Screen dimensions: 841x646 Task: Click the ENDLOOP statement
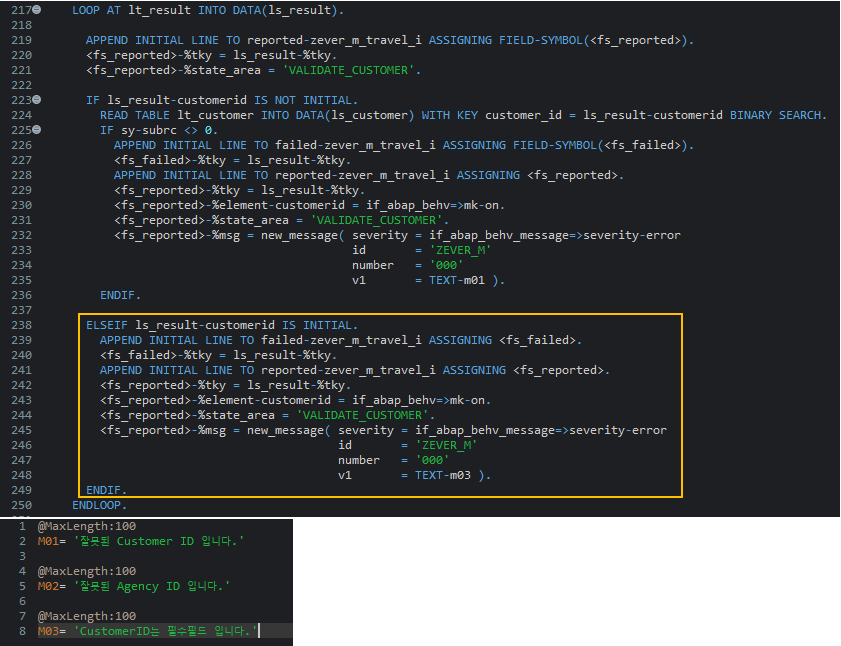[x=100, y=505]
